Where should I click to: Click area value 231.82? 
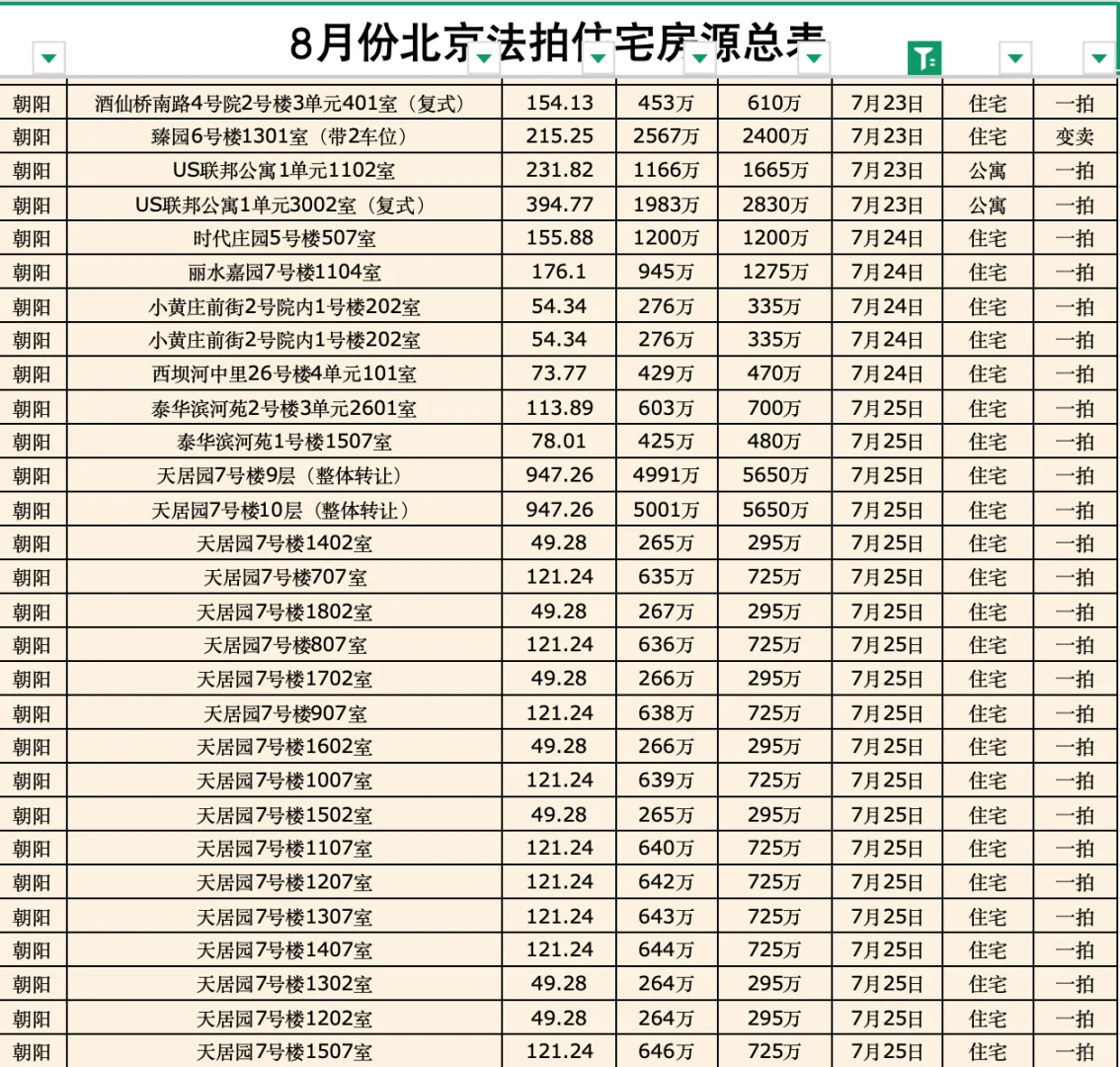[559, 170]
